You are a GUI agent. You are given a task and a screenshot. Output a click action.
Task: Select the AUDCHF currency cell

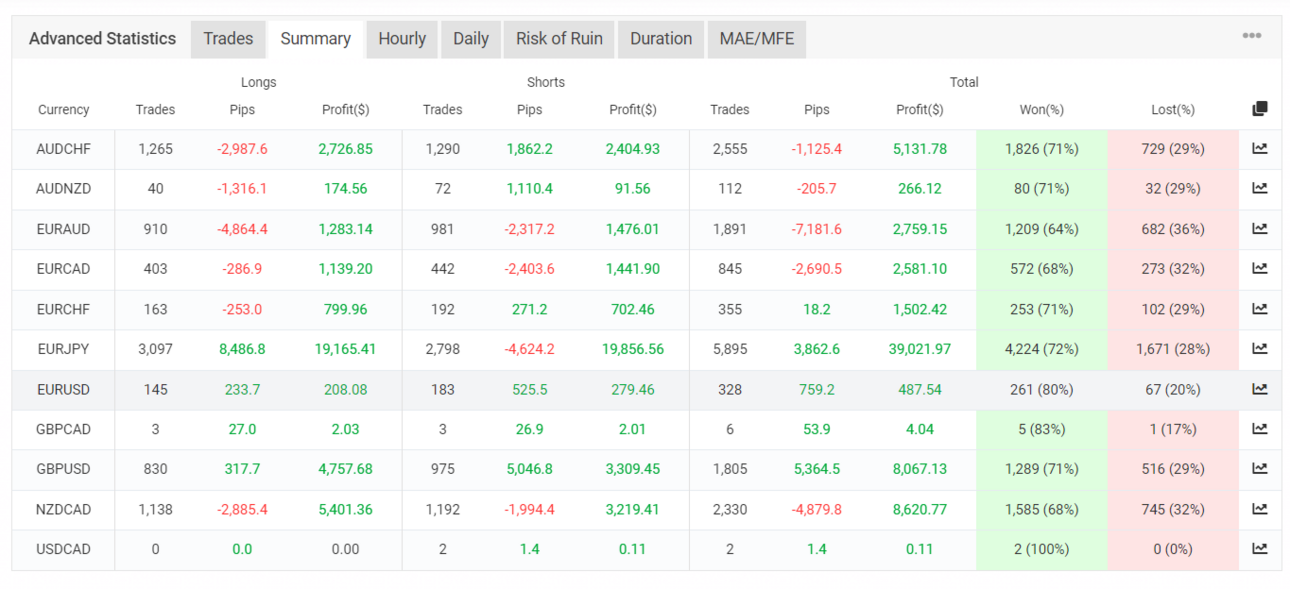point(63,149)
